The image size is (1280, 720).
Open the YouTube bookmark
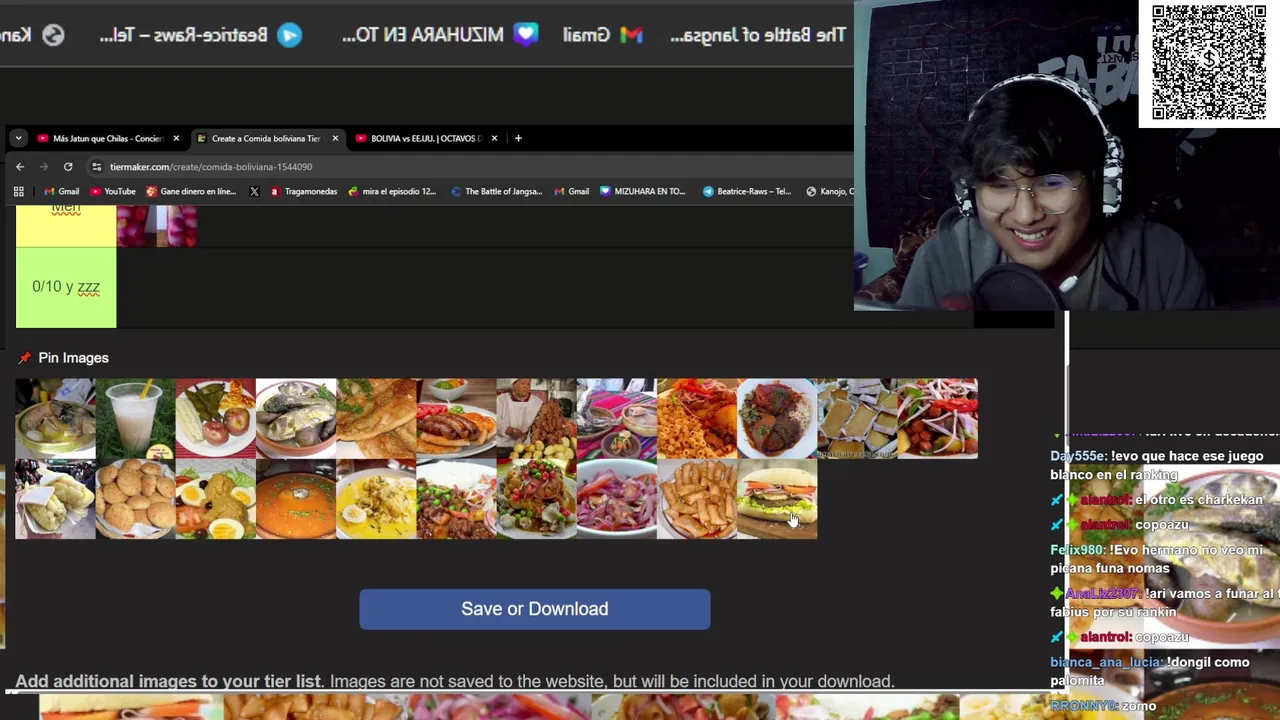(113, 191)
